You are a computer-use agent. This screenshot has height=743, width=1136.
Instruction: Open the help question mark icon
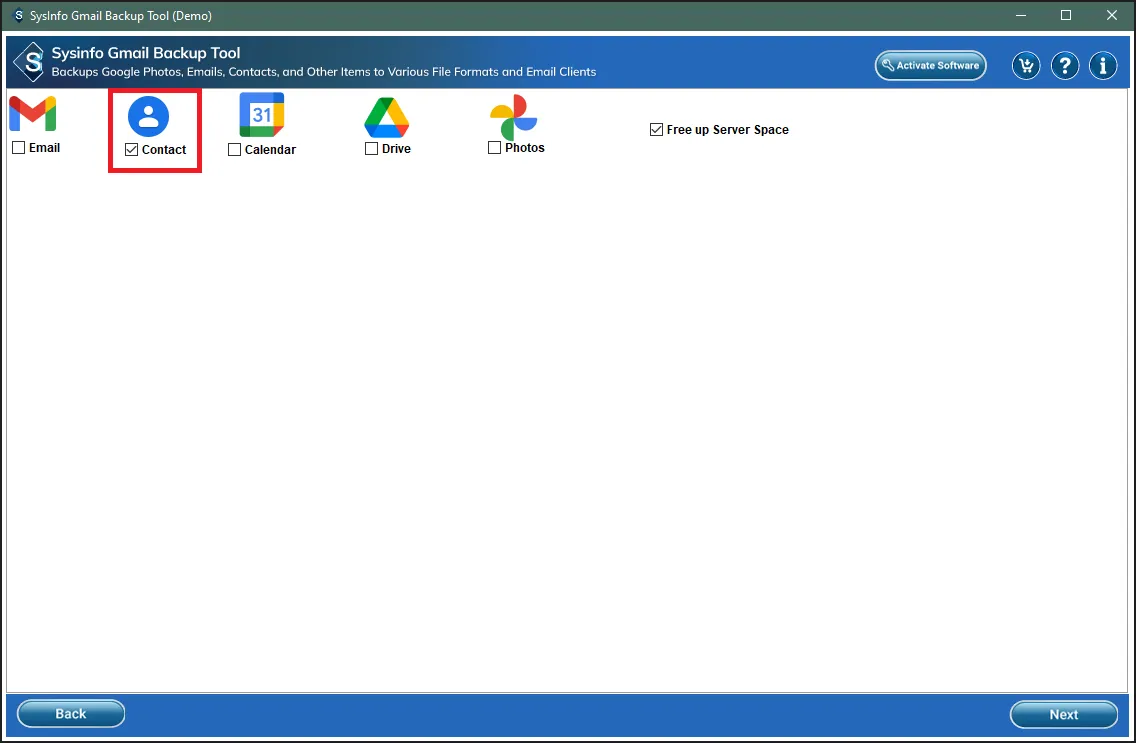point(1064,66)
